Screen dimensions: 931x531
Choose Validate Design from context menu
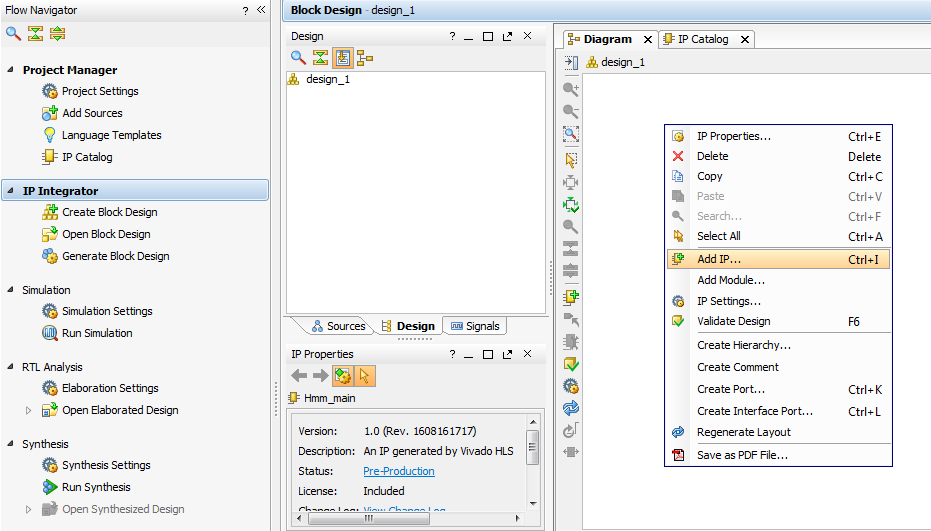coord(778,321)
